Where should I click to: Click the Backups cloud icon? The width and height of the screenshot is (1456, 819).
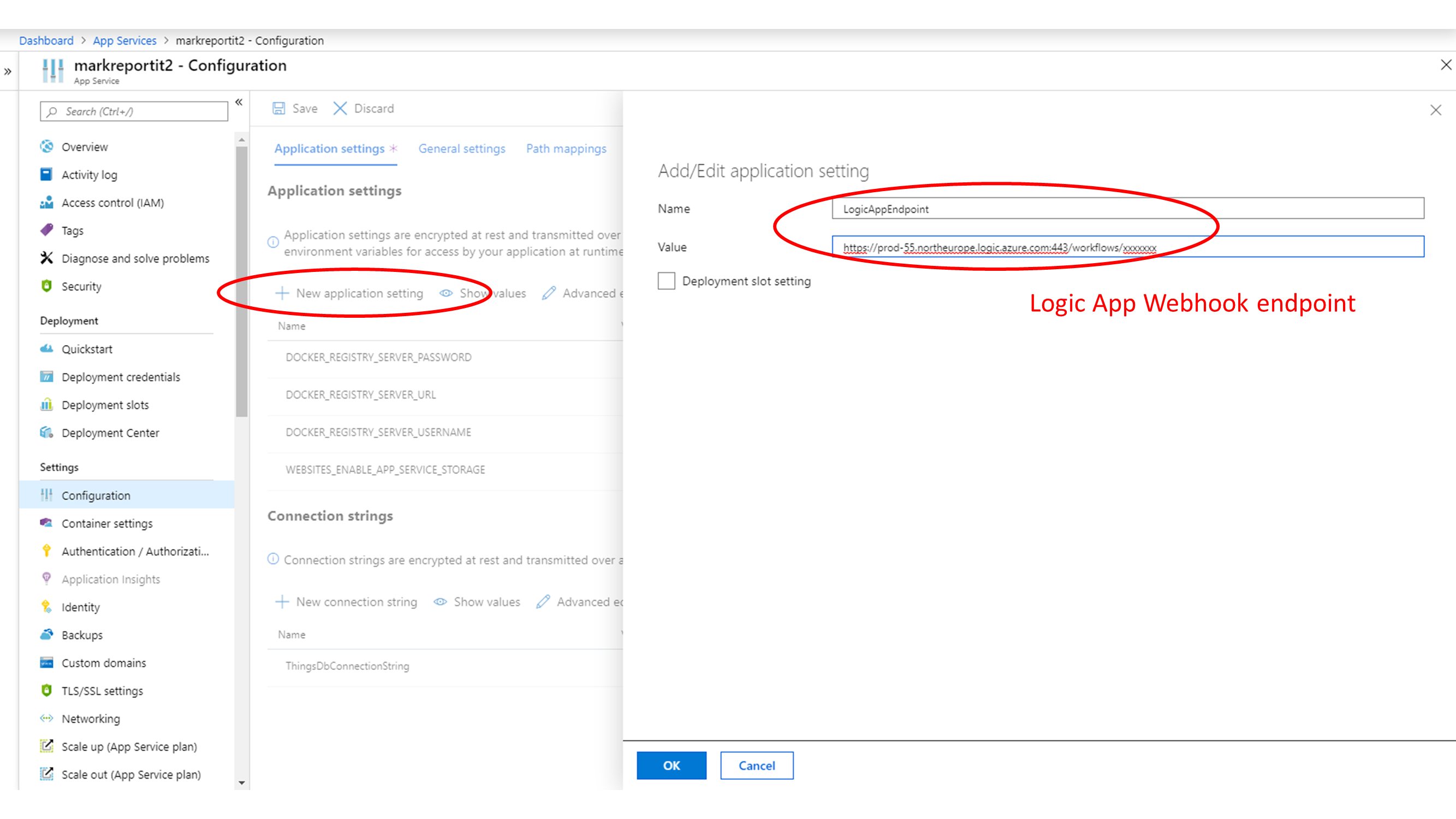click(46, 634)
